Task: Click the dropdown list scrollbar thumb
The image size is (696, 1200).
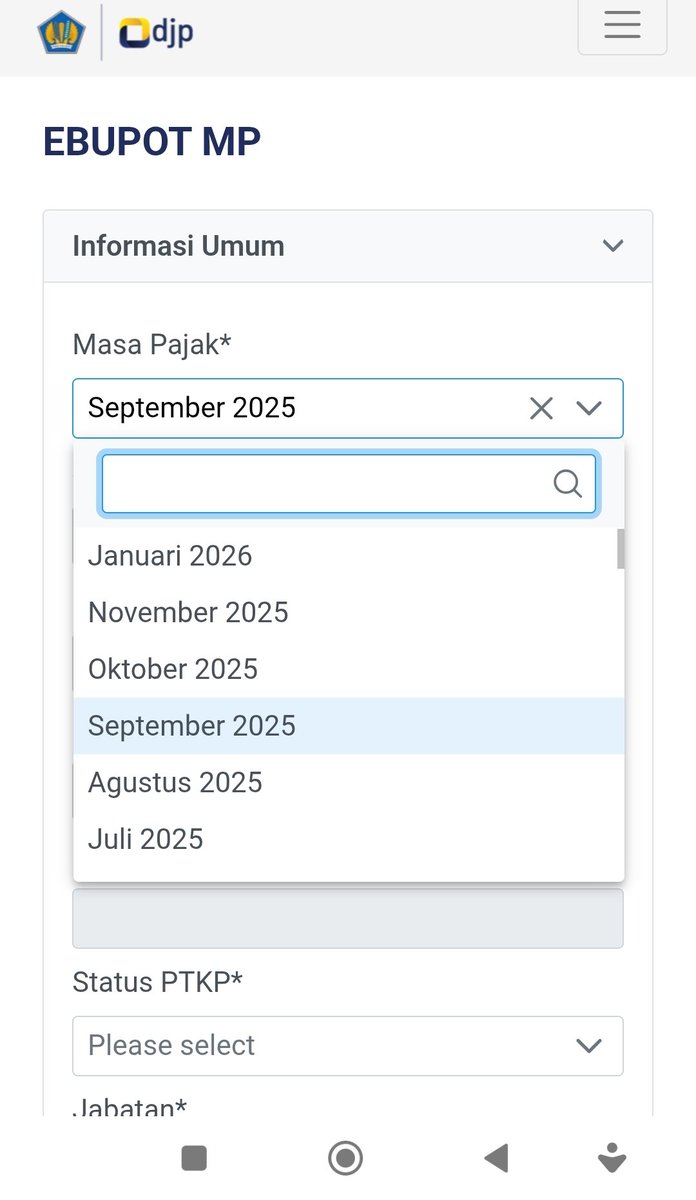Action: coord(621,549)
